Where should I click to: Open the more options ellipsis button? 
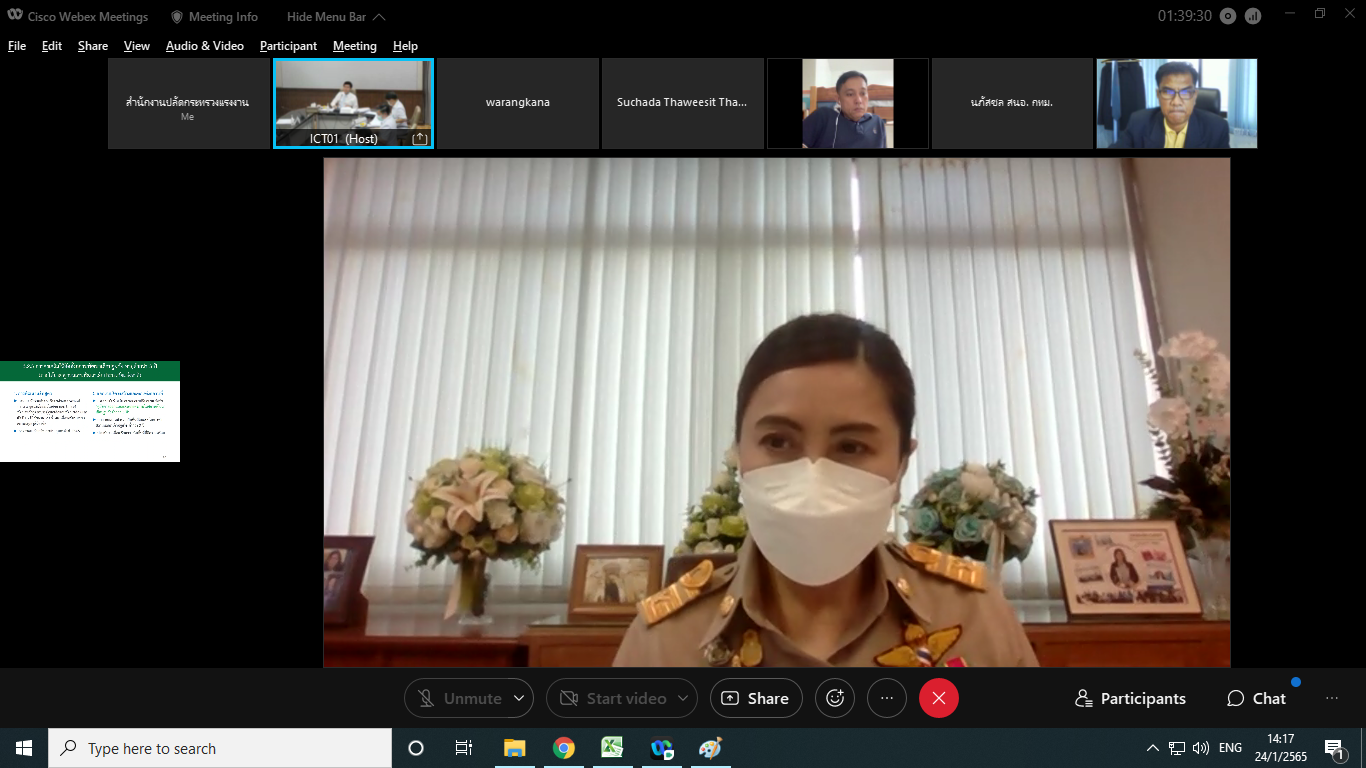click(x=886, y=698)
